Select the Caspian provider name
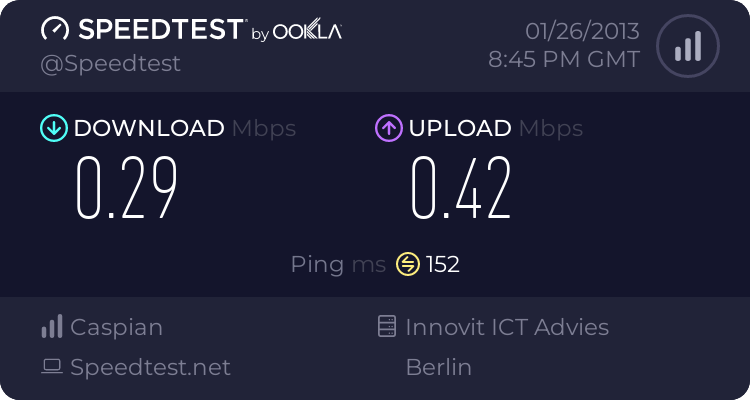Image resolution: width=750 pixels, height=400 pixels. coord(116,327)
